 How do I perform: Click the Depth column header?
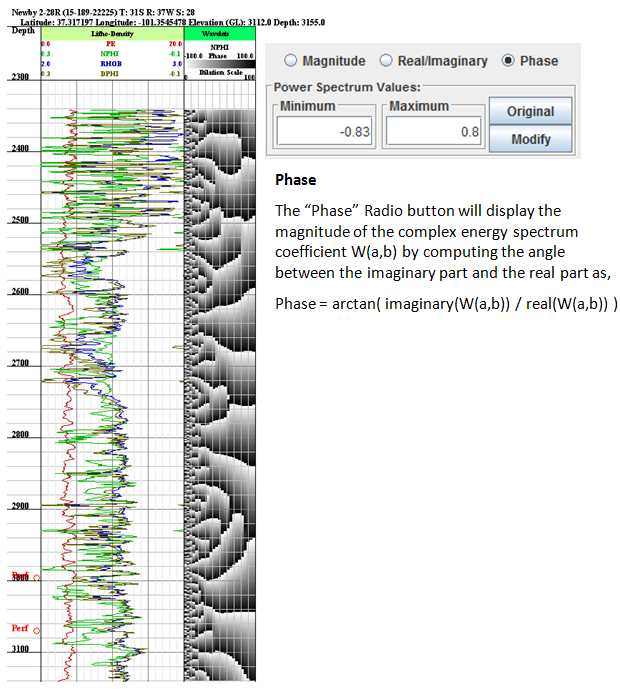point(22,31)
